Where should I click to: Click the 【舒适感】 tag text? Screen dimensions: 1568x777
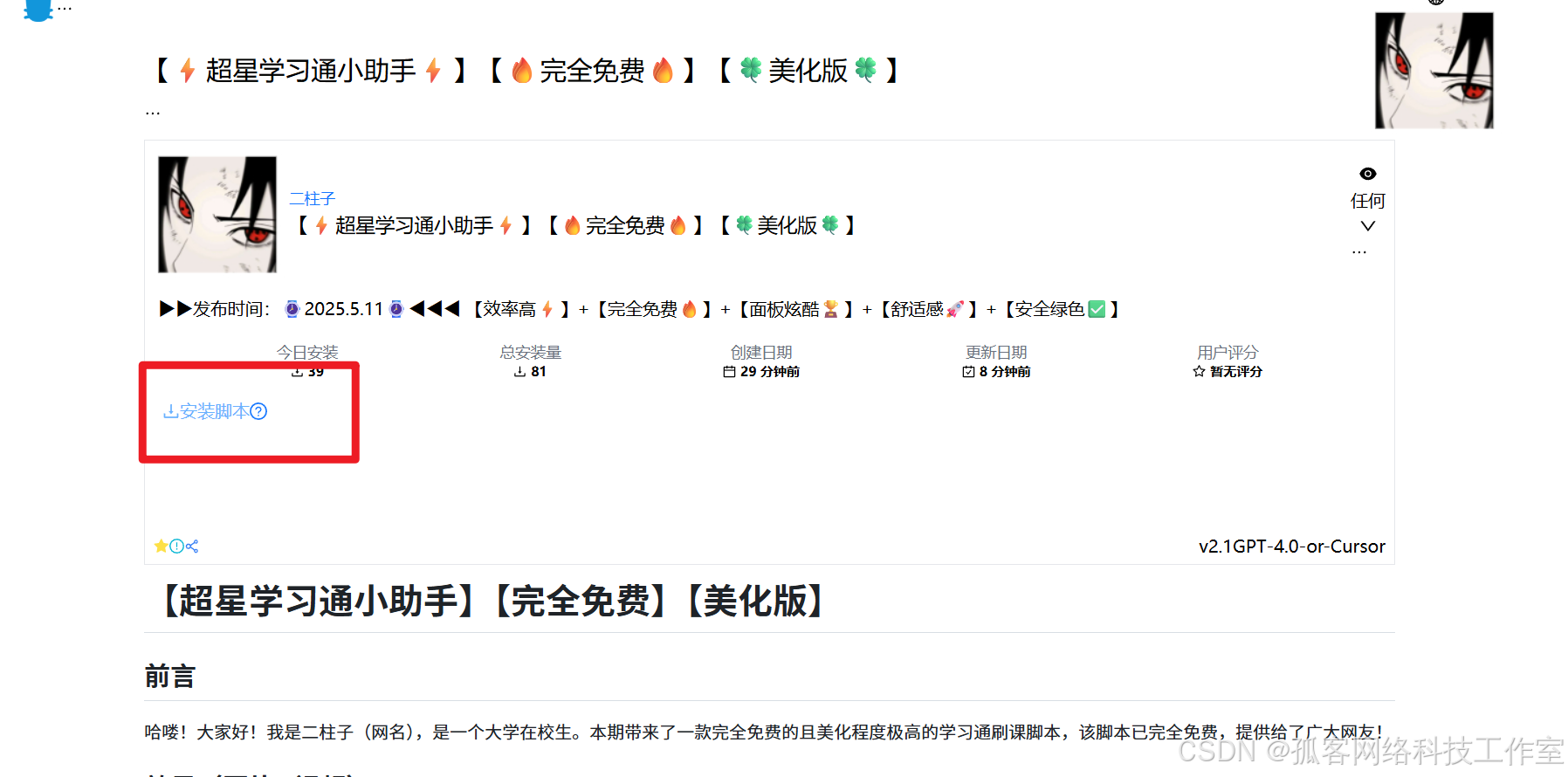click(x=927, y=309)
